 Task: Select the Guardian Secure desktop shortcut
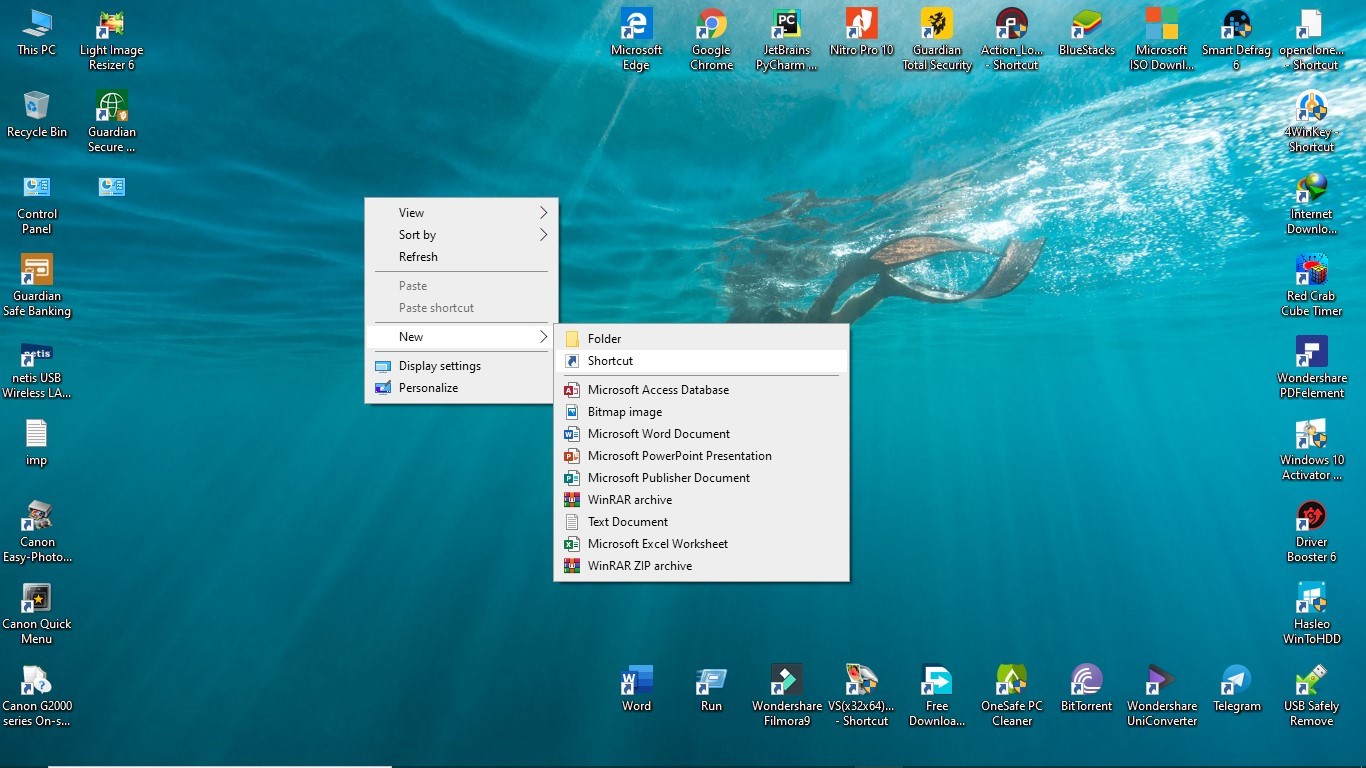click(x=111, y=122)
